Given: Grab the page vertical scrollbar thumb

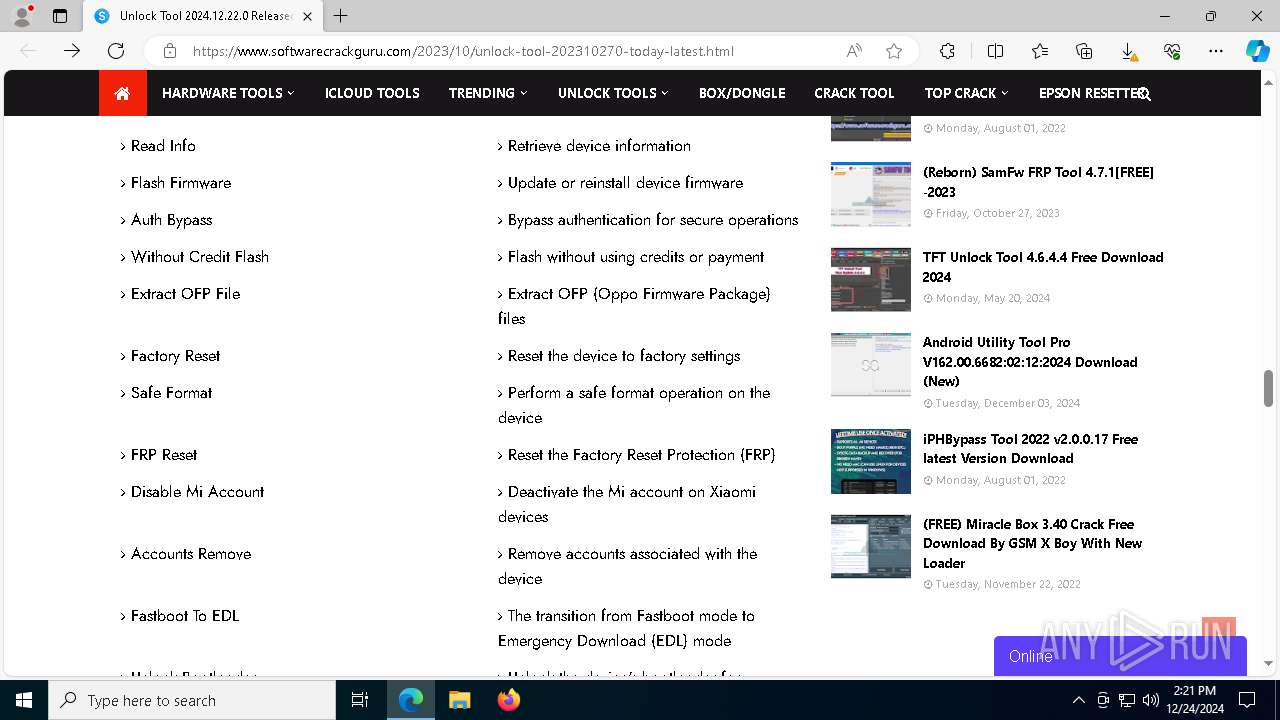Looking at the screenshot, I should (1268, 388).
